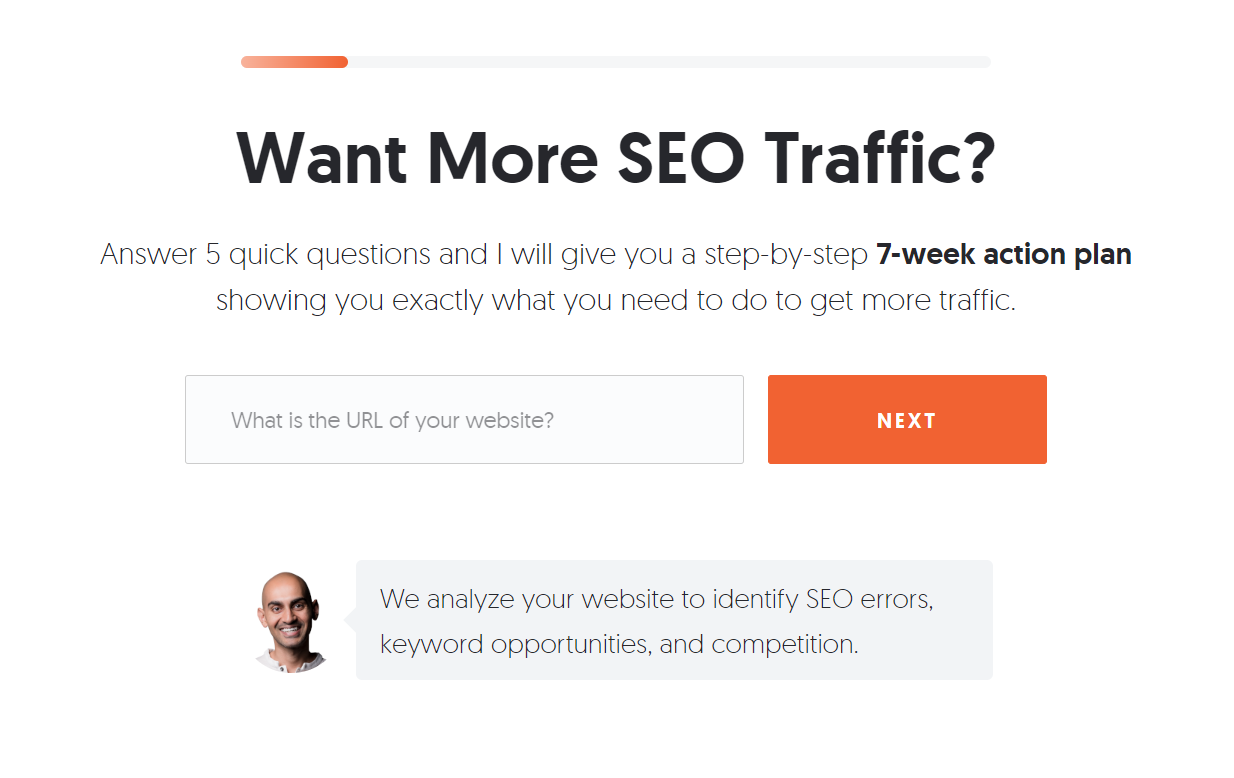1234x778 pixels.
Task: Click the speech bubble pointer beside the avatar
Action: (351, 621)
